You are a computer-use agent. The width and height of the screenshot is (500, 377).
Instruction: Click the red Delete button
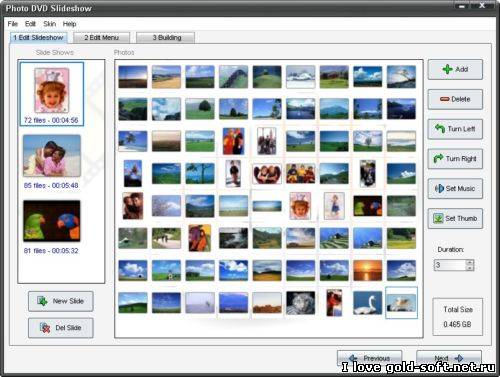[455, 99]
